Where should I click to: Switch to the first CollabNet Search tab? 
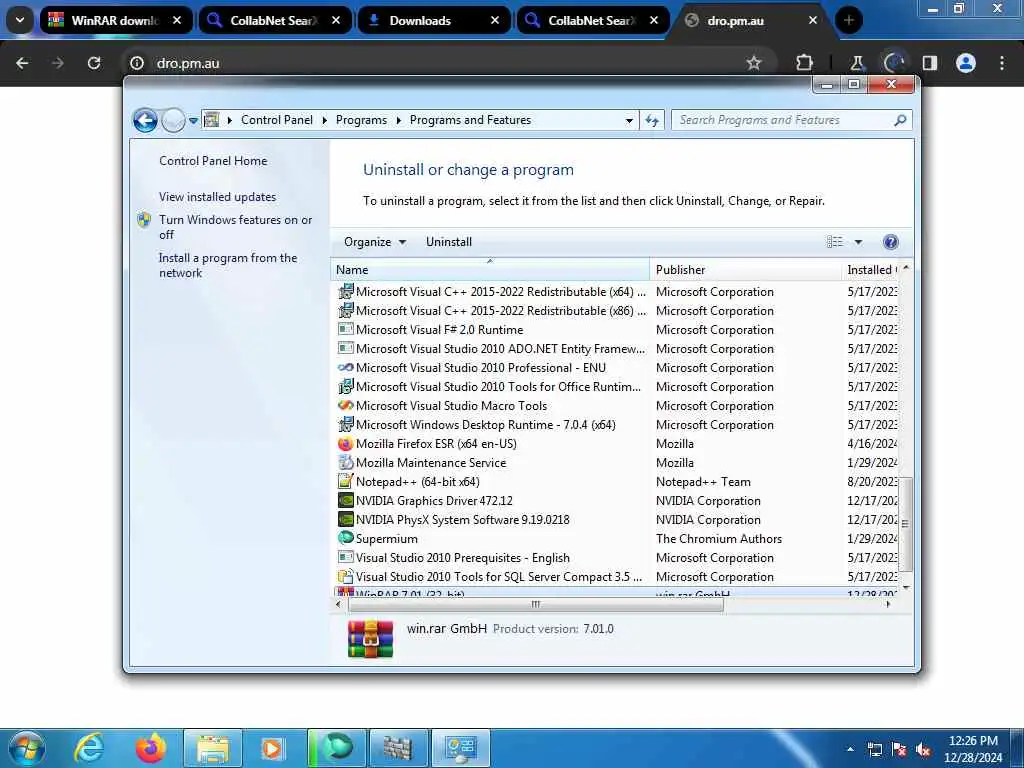[274, 20]
